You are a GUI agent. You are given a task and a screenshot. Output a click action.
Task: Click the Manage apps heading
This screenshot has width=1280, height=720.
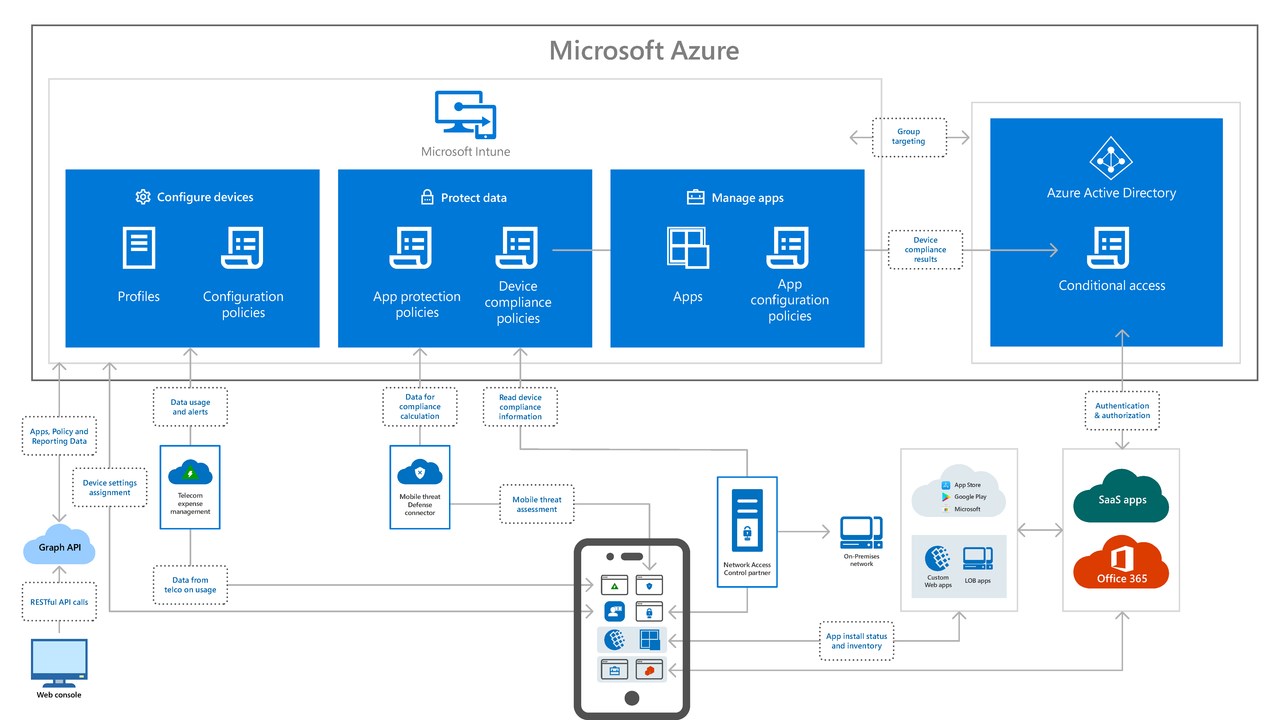(748, 198)
